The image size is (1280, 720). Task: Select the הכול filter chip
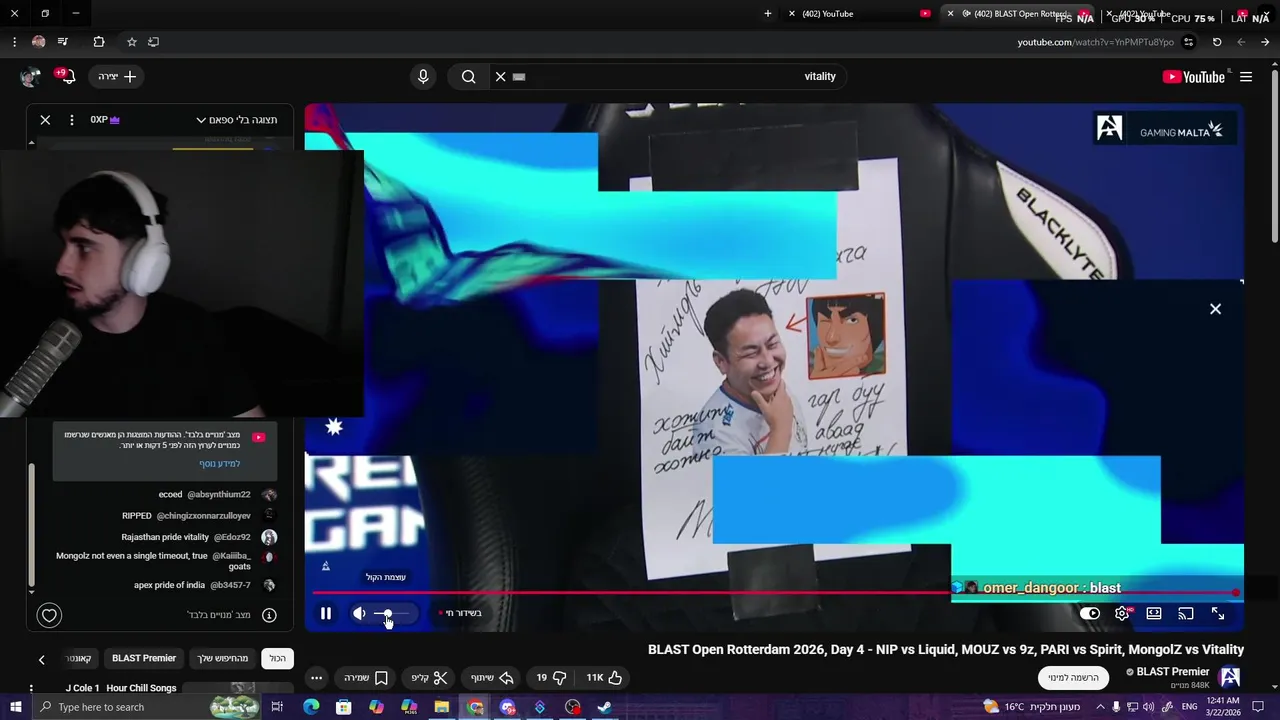pos(277,658)
